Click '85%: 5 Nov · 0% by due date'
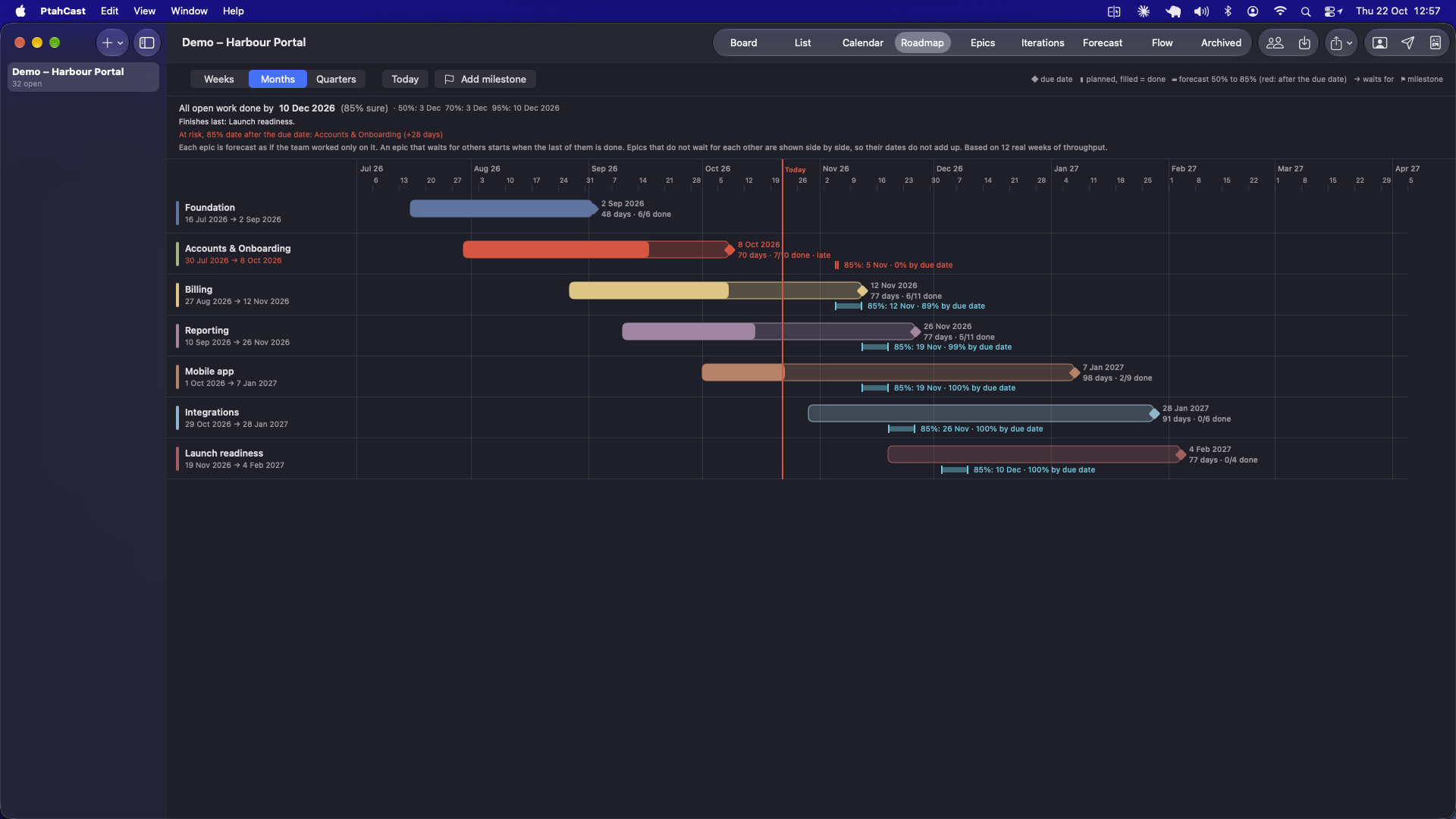Image resolution: width=1456 pixels, height=819 pixels. tap(898, 265)
